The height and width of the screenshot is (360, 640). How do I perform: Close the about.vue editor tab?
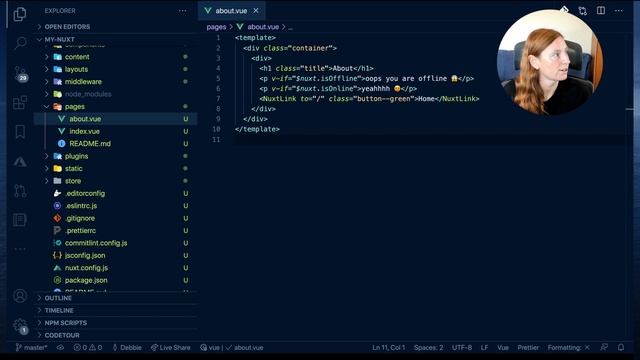(x=256, y=11)
